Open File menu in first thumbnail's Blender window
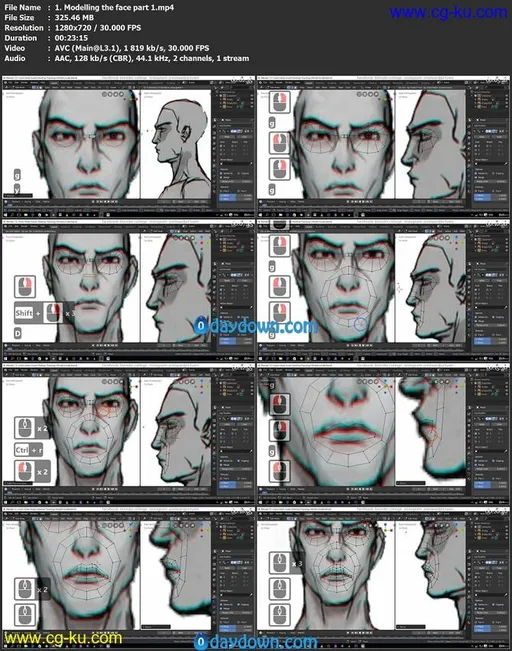Viewport: 512px width, 651px height. click(10, 83)
